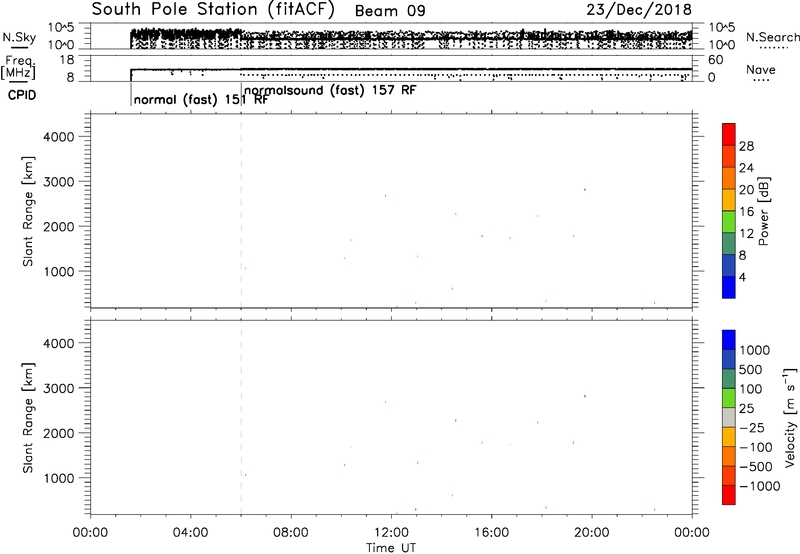Image resolution: width=800 pixels, height=554 pixels.
Task: Select the 'normal (fast) 151 RF' mode label
Action: coord(201,100)
